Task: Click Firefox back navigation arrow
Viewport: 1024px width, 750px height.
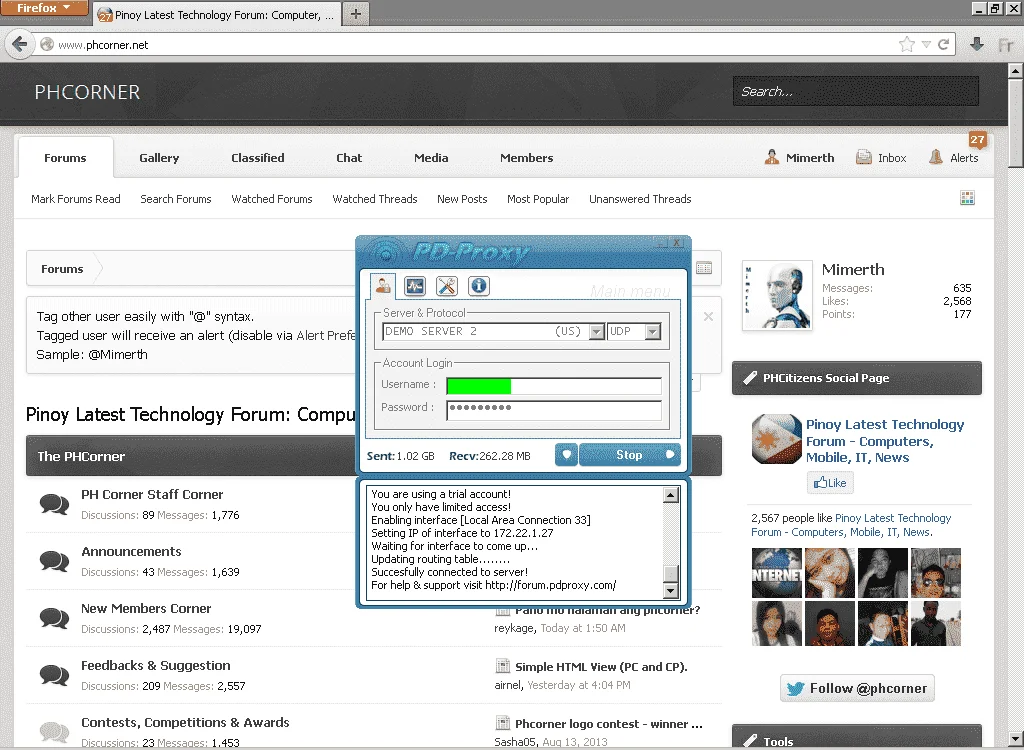Action: pos(20,44)
